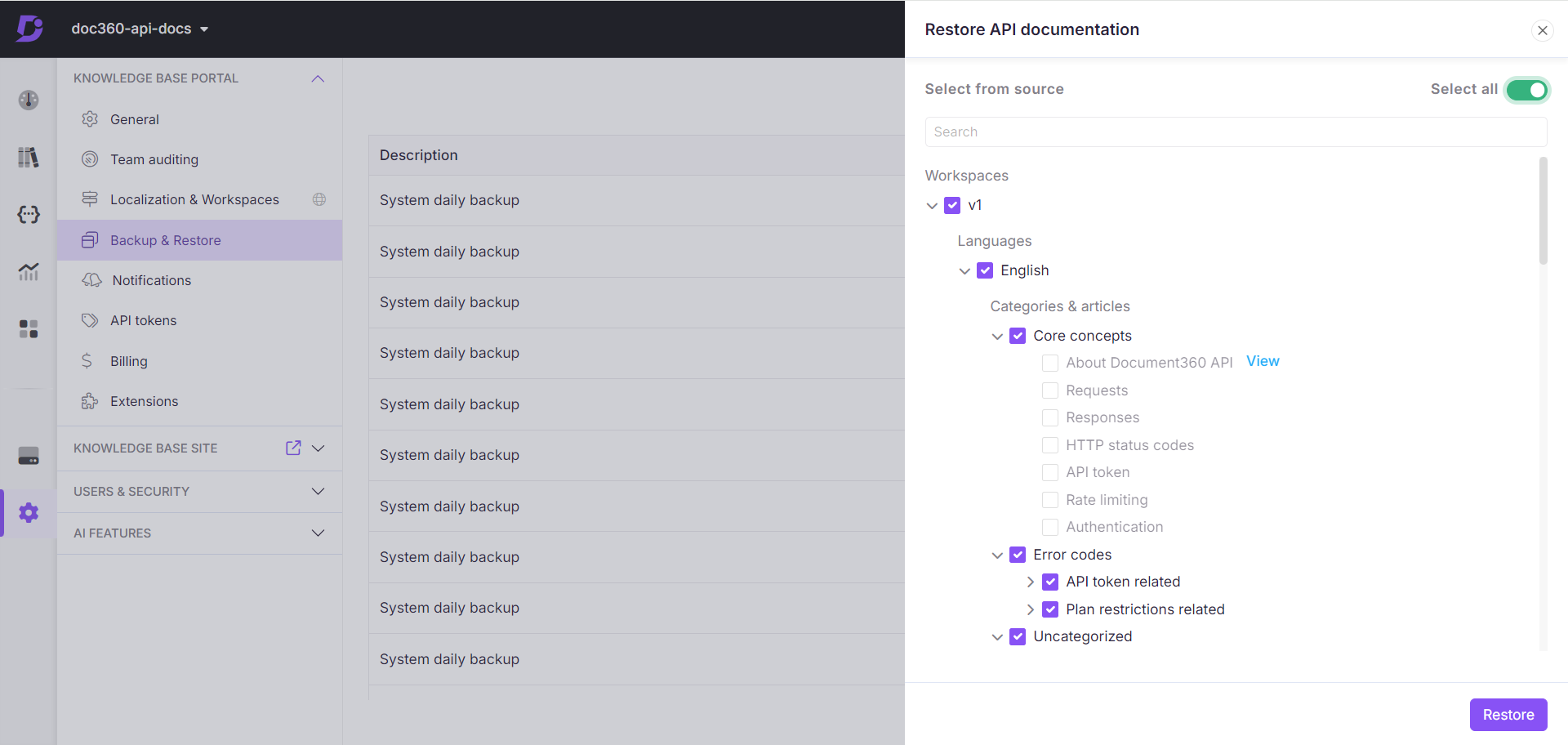Uncheck the Uncategorized checkbox

tap(1018, 636)
